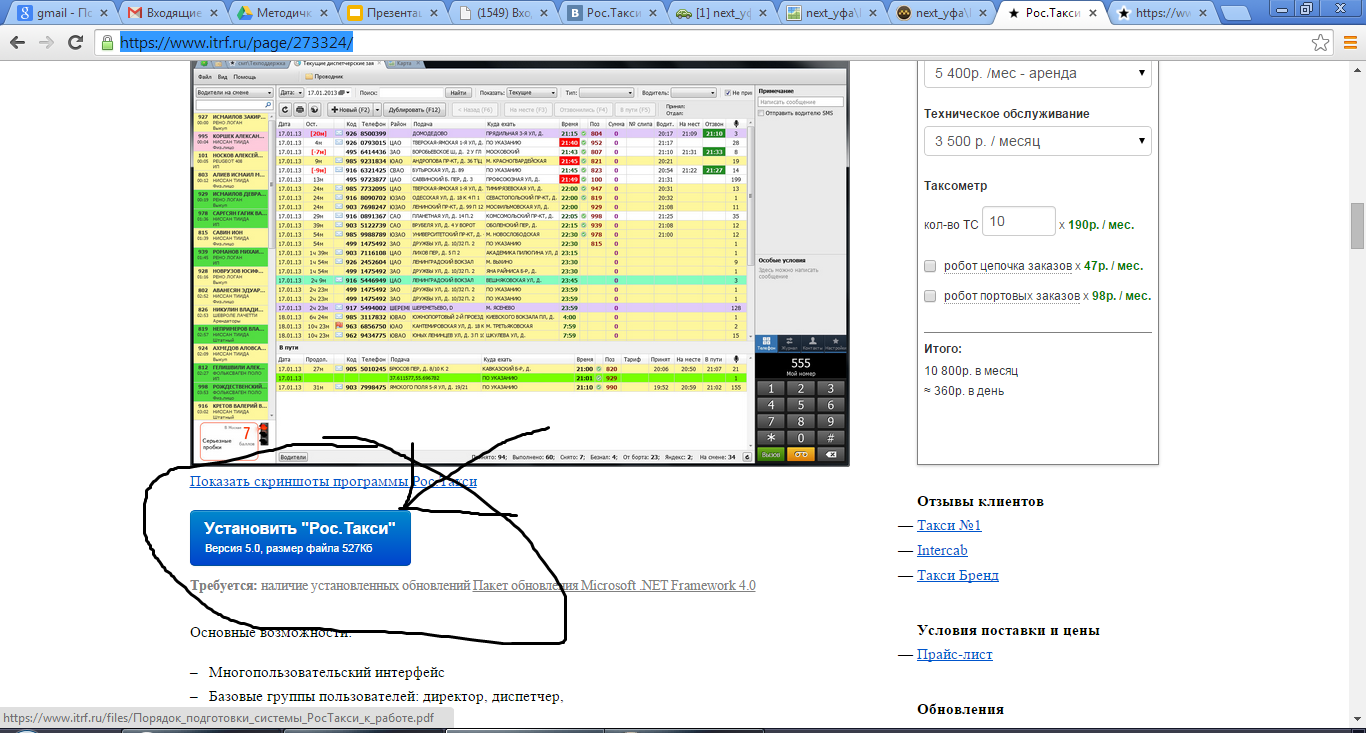This screenshot has height=733, width=1366.
Task: Click the ≈ 360р. в день text
Action: 966,391
